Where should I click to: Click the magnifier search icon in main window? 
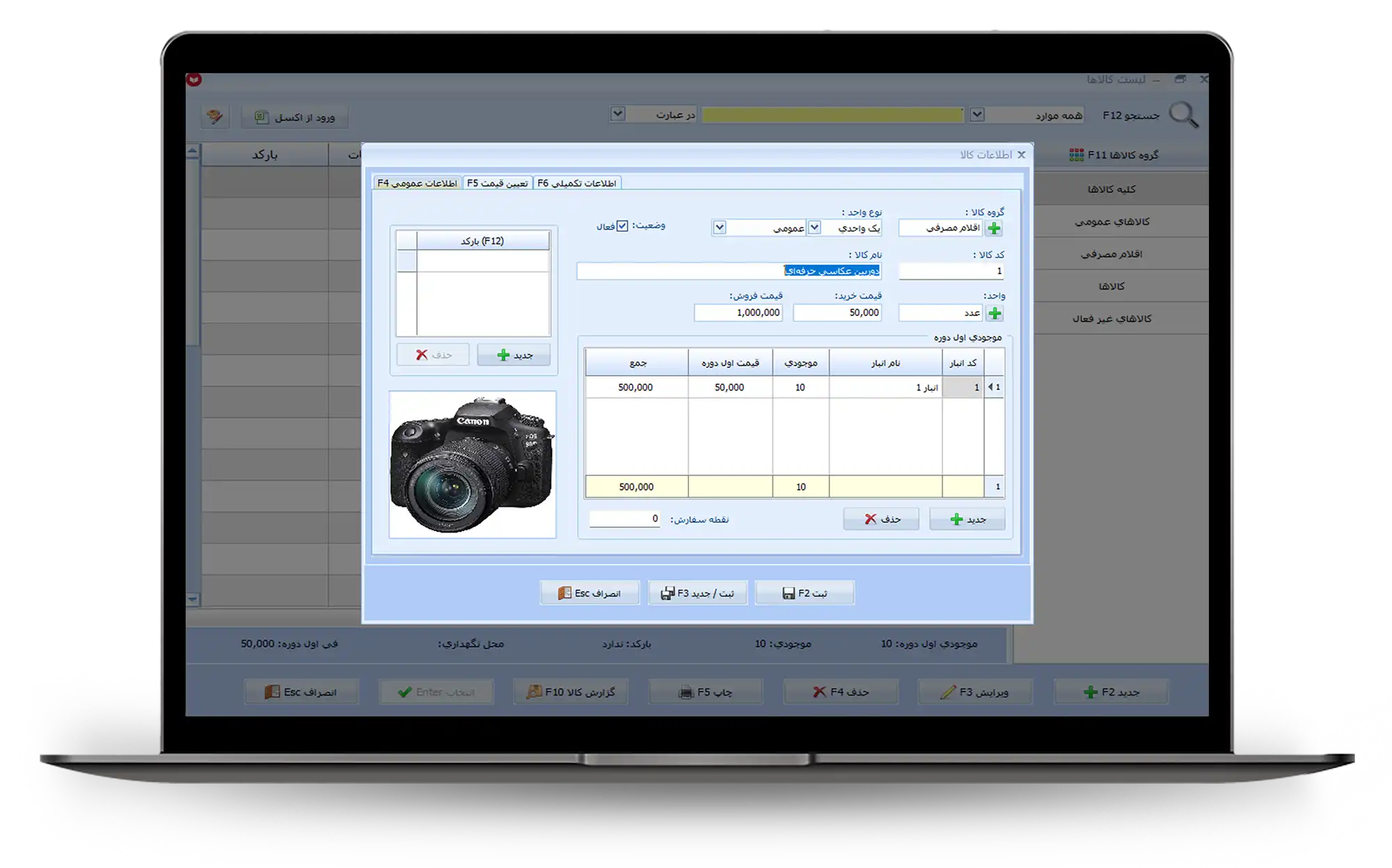1184,115
